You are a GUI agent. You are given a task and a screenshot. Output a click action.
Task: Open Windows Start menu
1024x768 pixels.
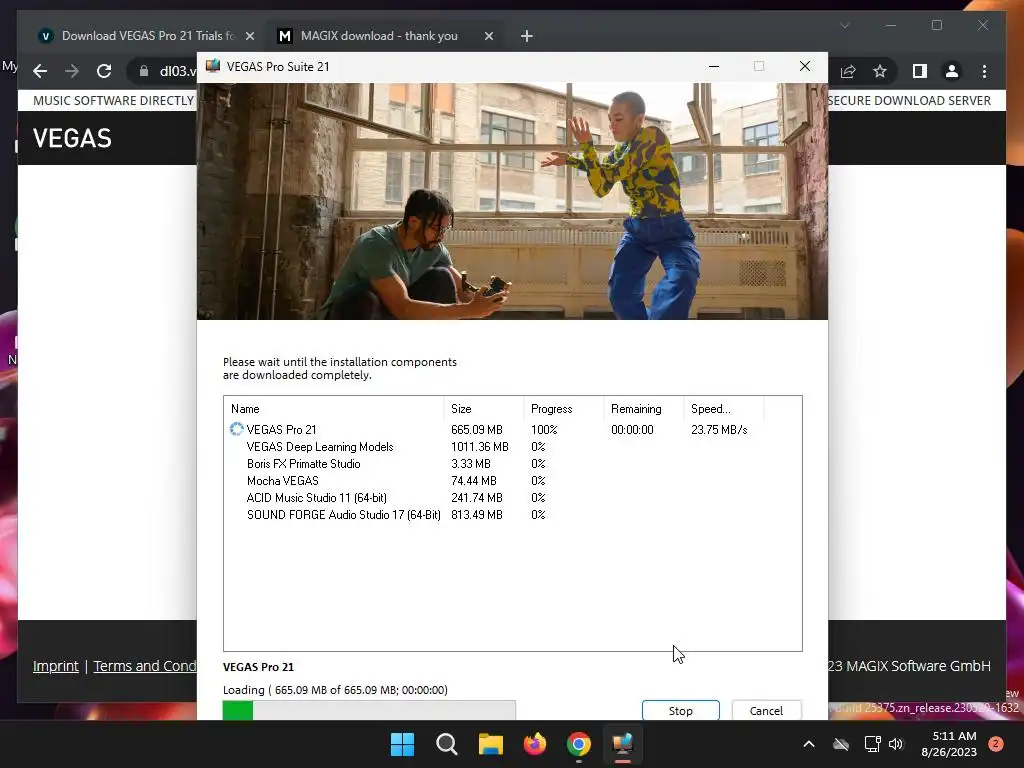click(x=402, y=744)
